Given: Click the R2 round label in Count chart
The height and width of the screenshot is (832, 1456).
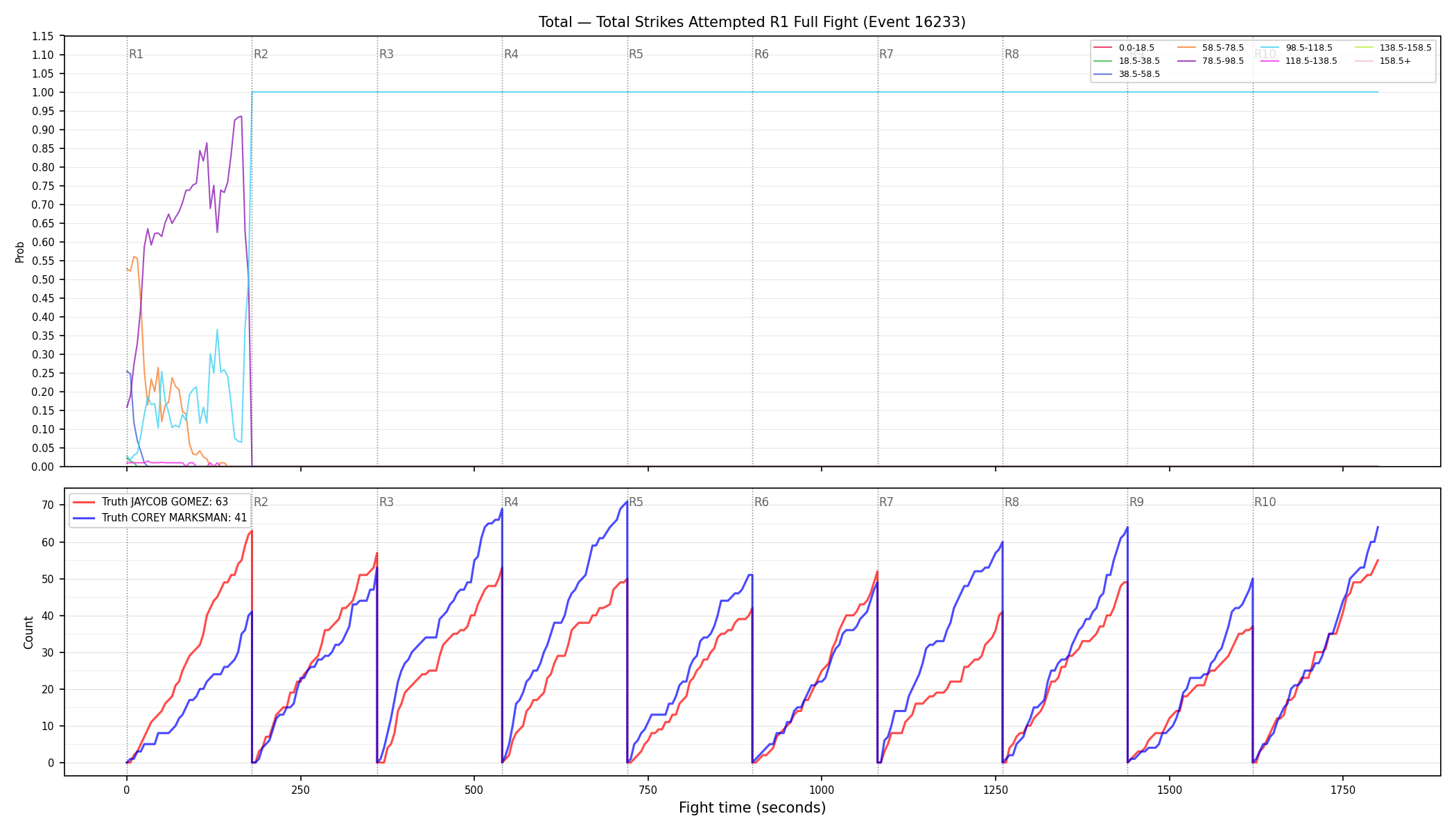Looking at the screenshot, I should pos(261,502).
